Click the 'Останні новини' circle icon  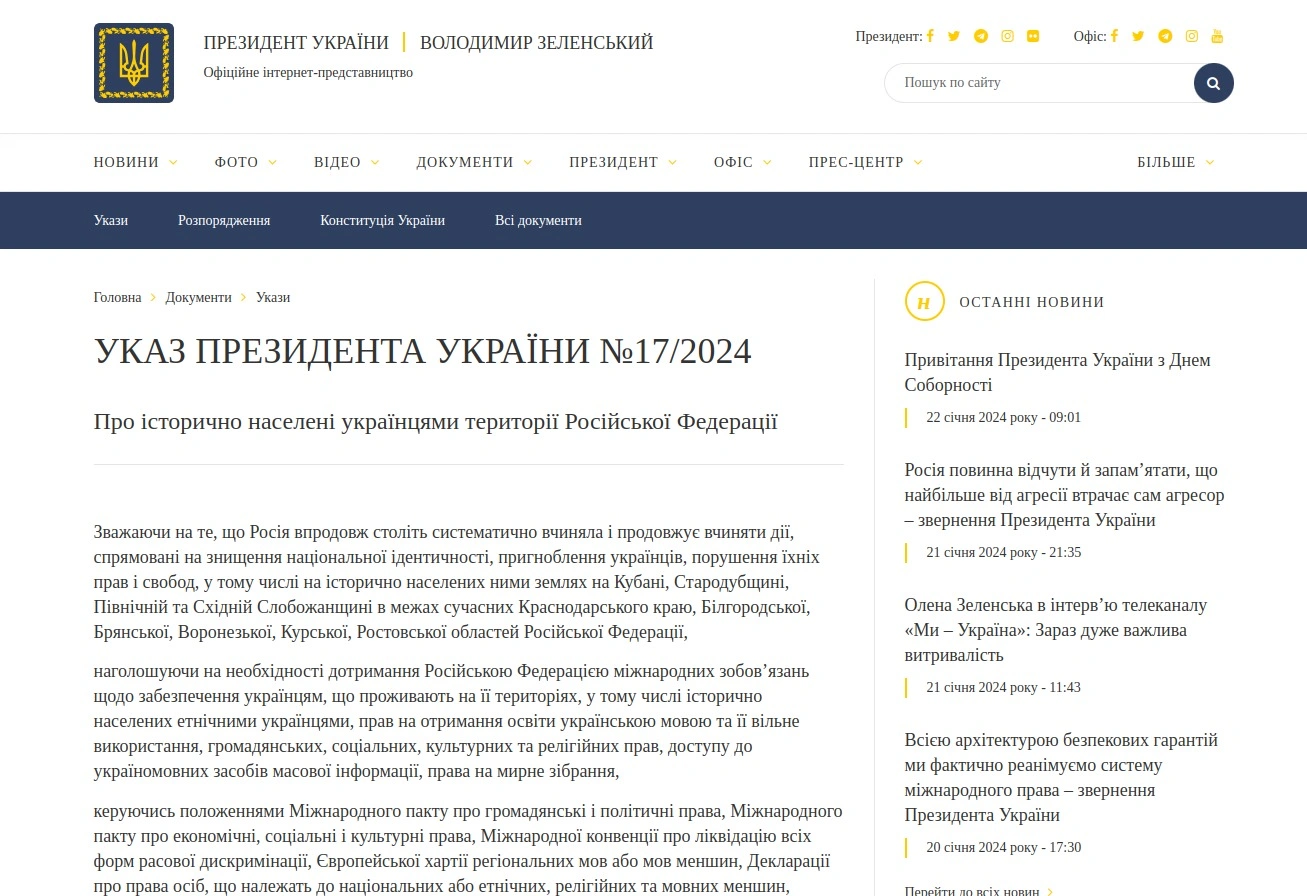924,301
